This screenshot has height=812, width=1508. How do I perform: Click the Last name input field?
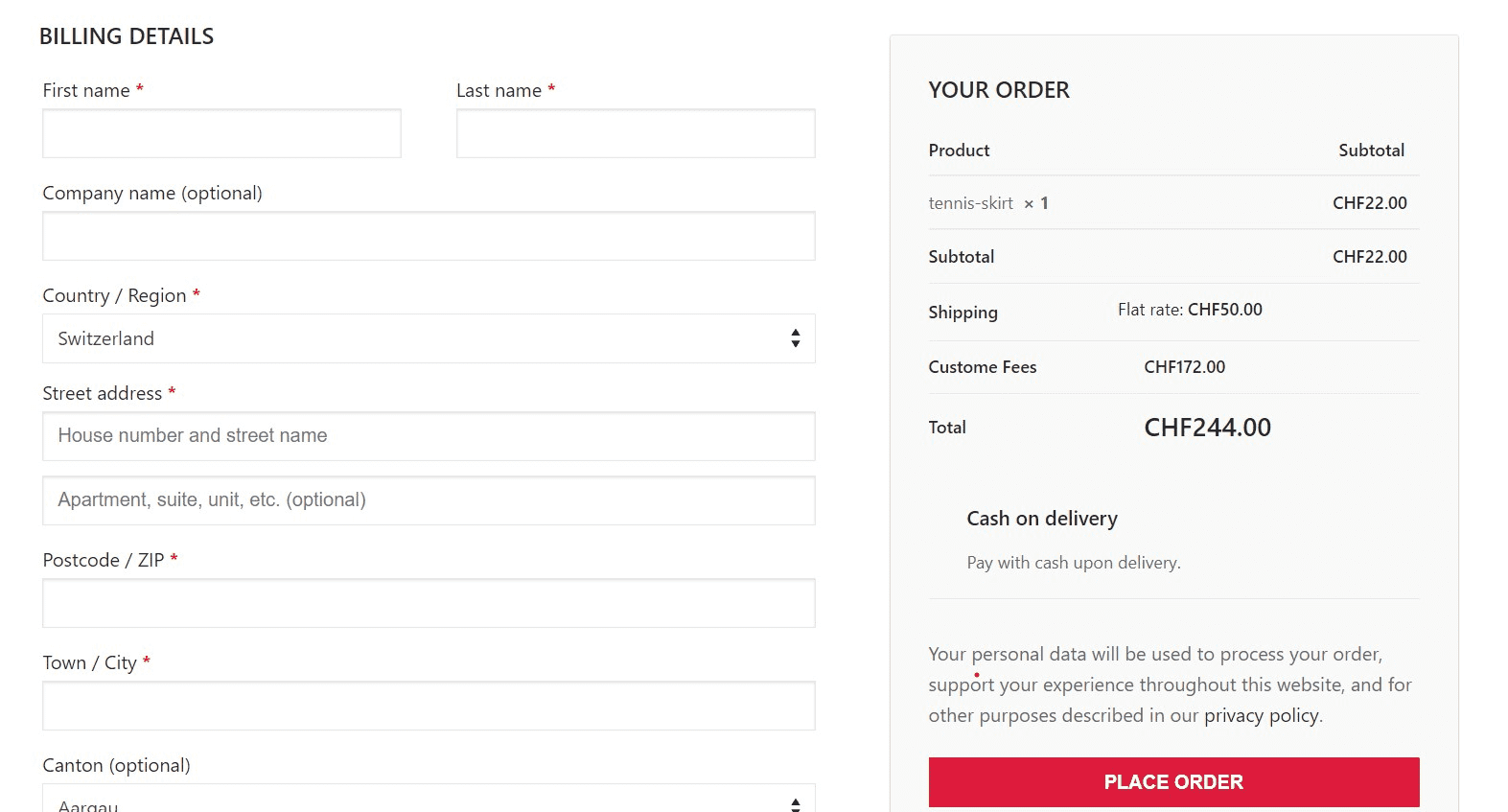[x=636, y=133]
